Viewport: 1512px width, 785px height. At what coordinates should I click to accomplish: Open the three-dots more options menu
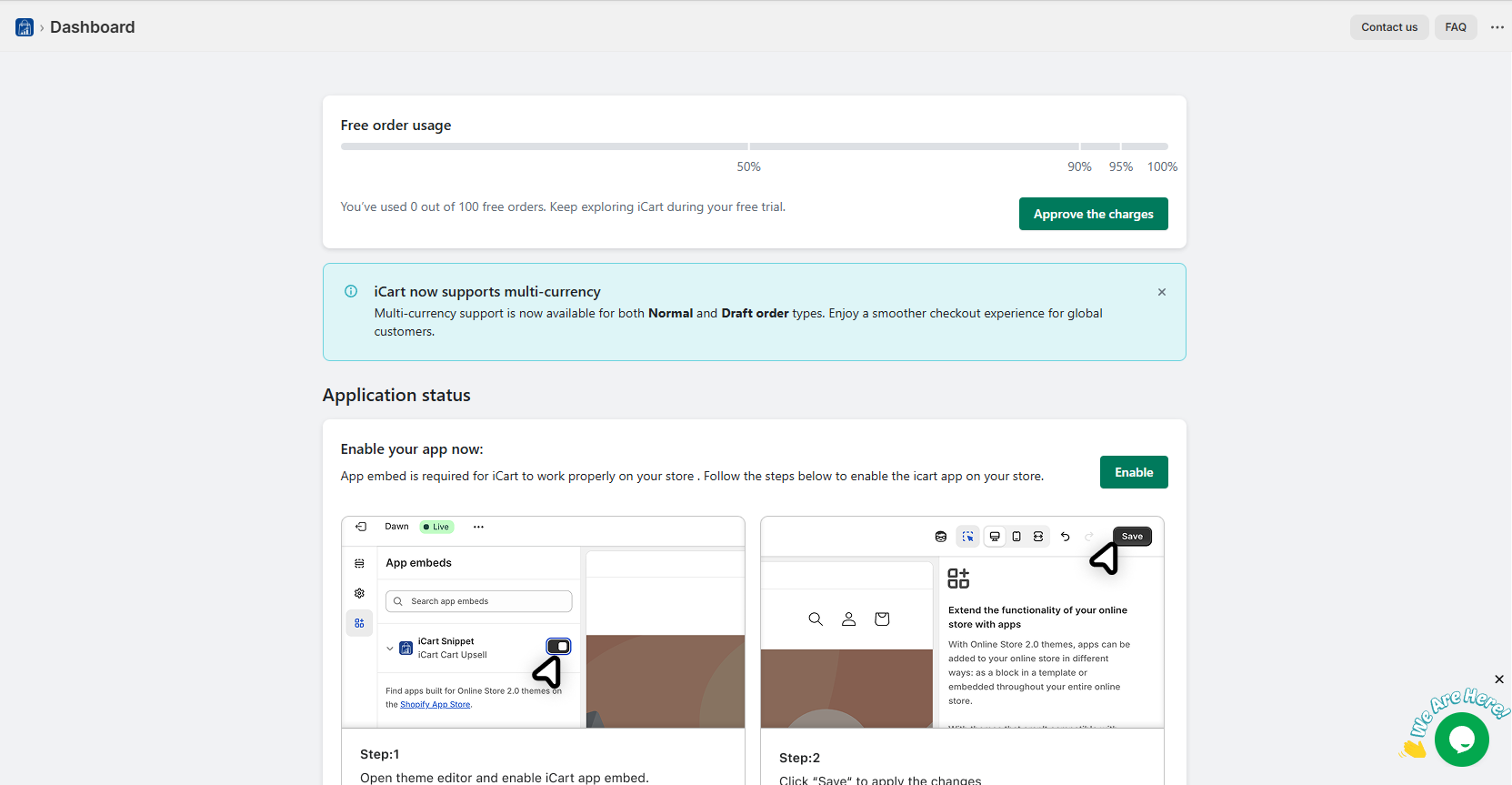[1497, 27]
